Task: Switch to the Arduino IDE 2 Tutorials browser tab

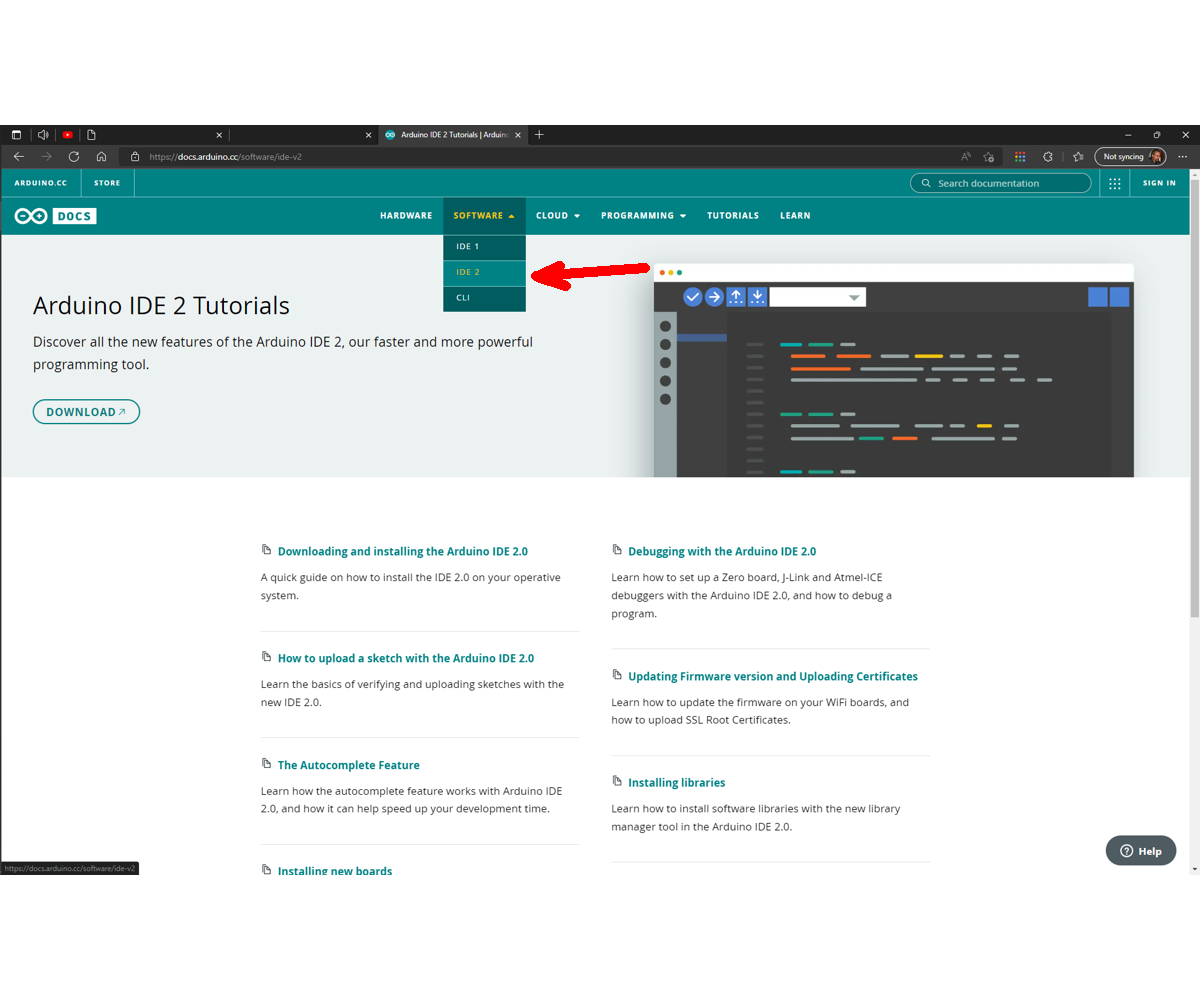Action: pyautogui.click(x=449, y=134)
